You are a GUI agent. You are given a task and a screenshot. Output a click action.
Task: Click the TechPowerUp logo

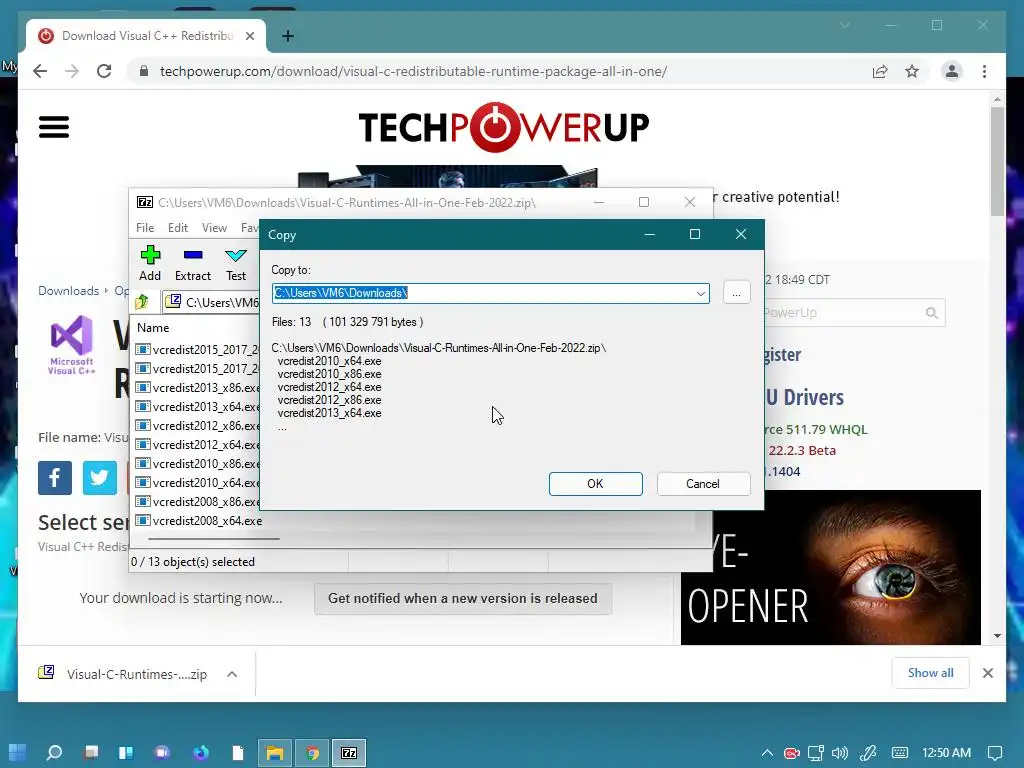pos(504,127)
